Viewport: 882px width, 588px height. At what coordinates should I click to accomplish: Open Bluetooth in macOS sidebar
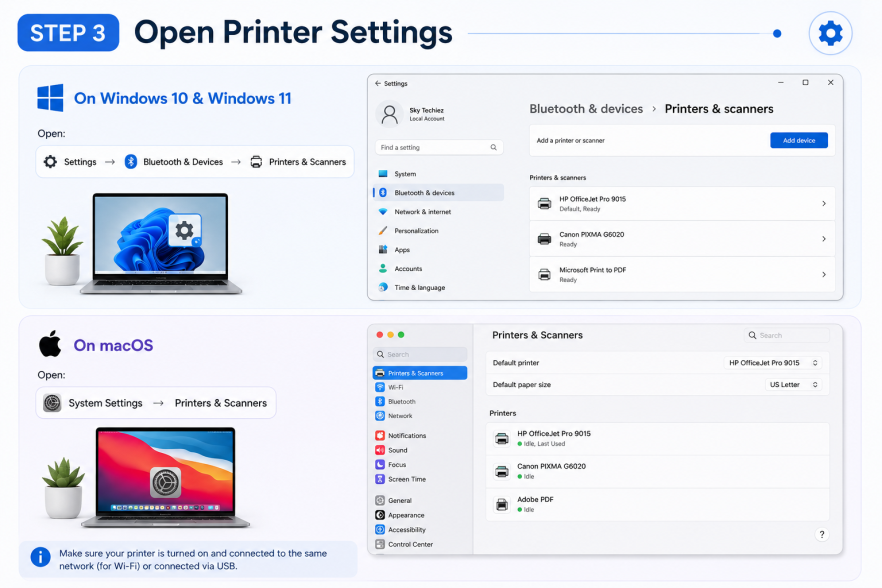(420, 402)
